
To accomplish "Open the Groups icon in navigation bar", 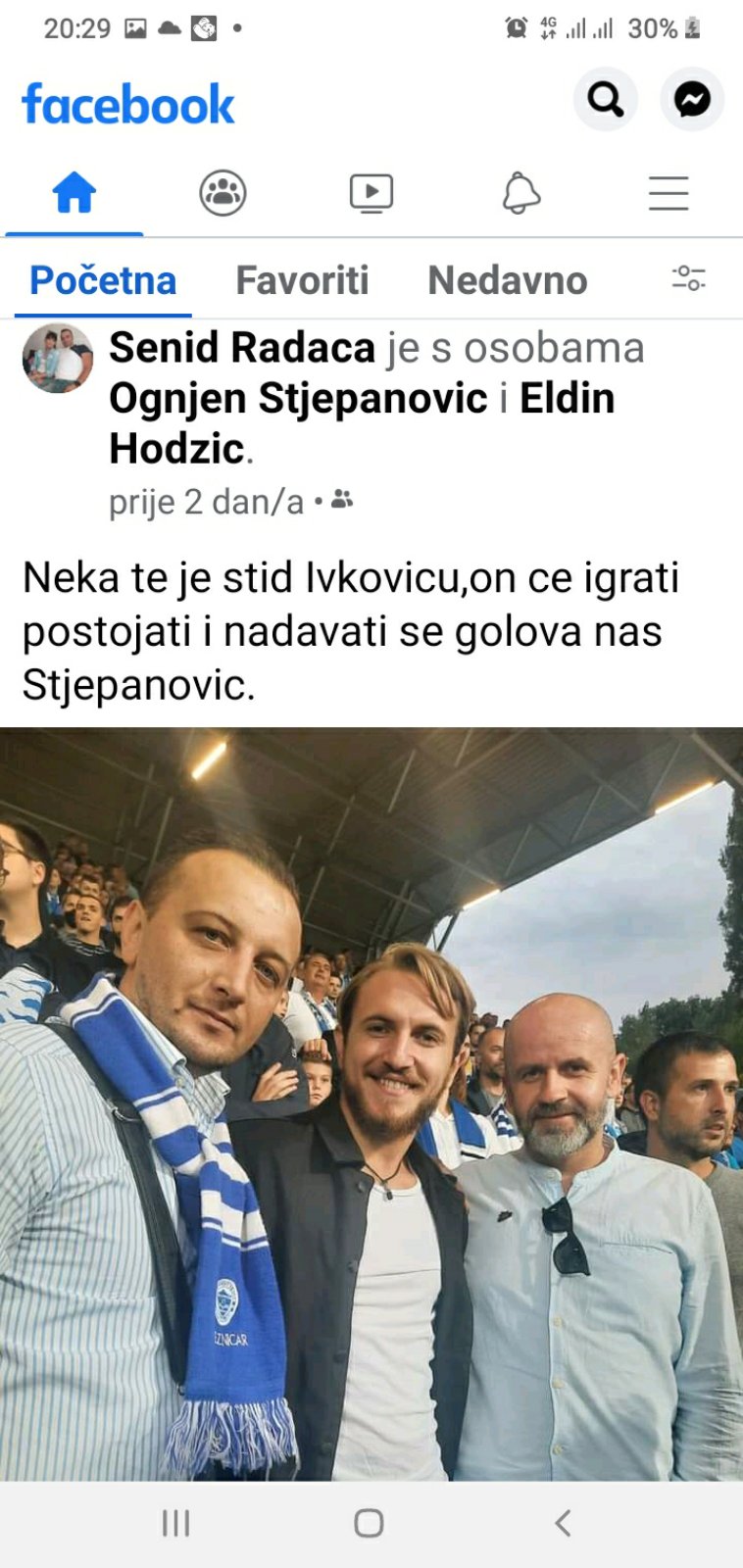I will 223,192.
